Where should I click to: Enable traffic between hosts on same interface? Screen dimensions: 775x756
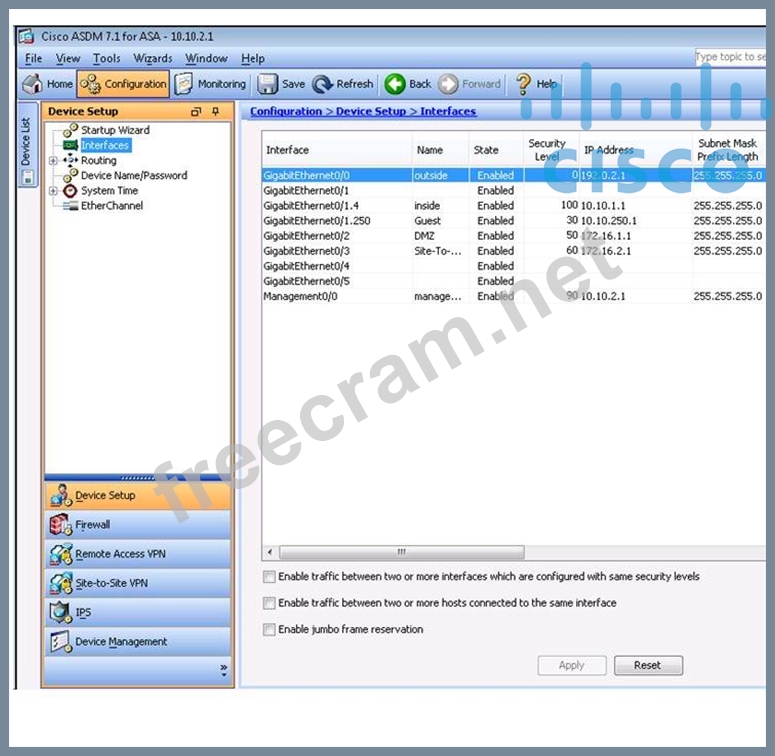(x=269, y=603)
